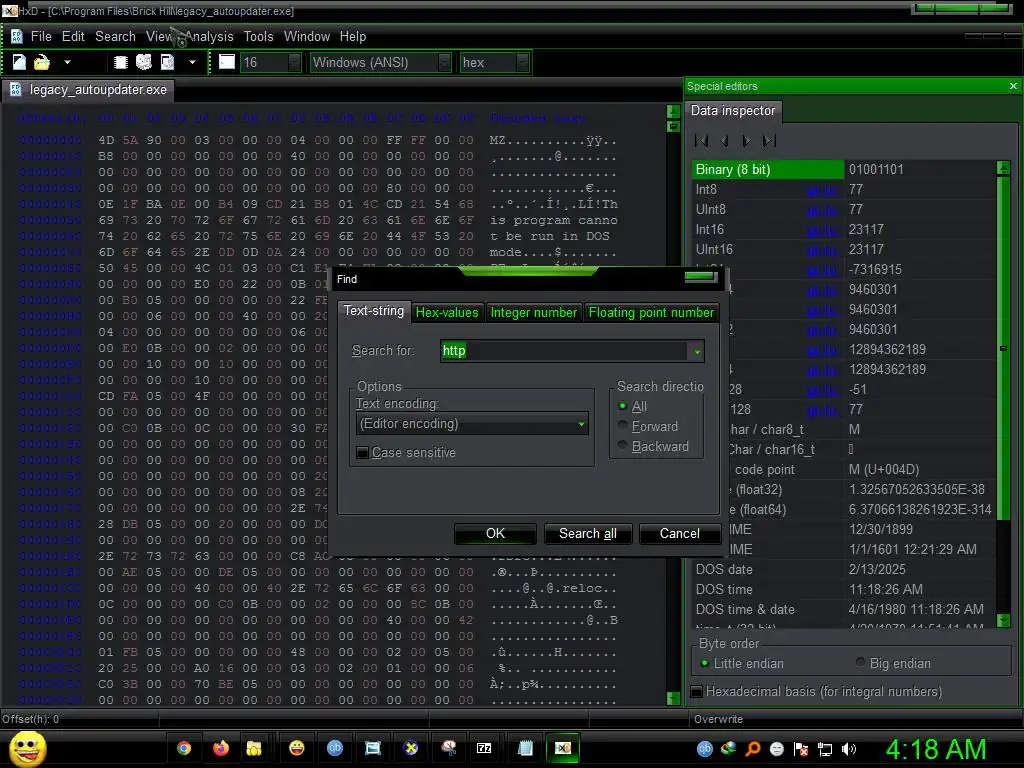Click the network tray icon
The width and height of the screenshot is (1024, 768).
pyautogui.click(x=825, y=749)
